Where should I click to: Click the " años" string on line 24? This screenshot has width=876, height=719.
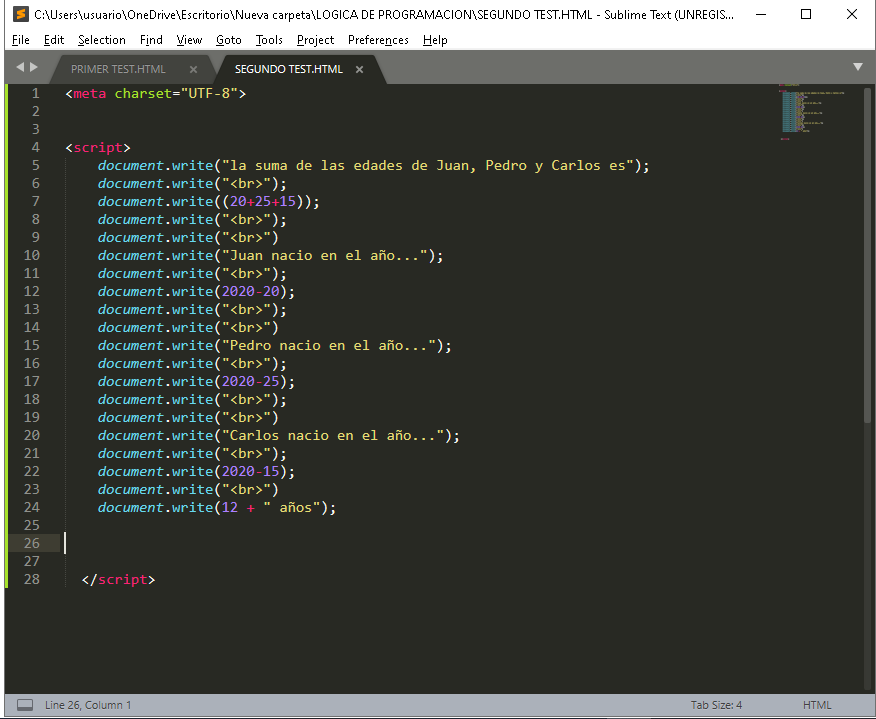292,507
